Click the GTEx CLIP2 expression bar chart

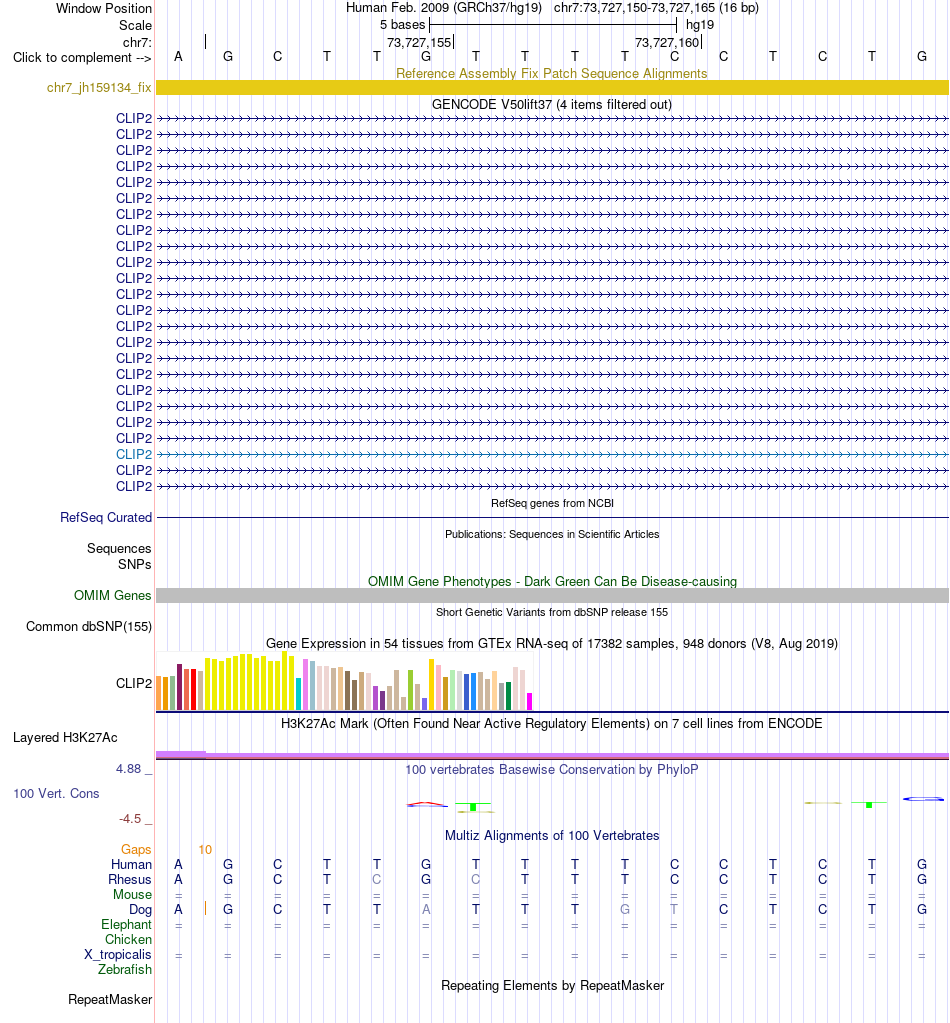345,681
